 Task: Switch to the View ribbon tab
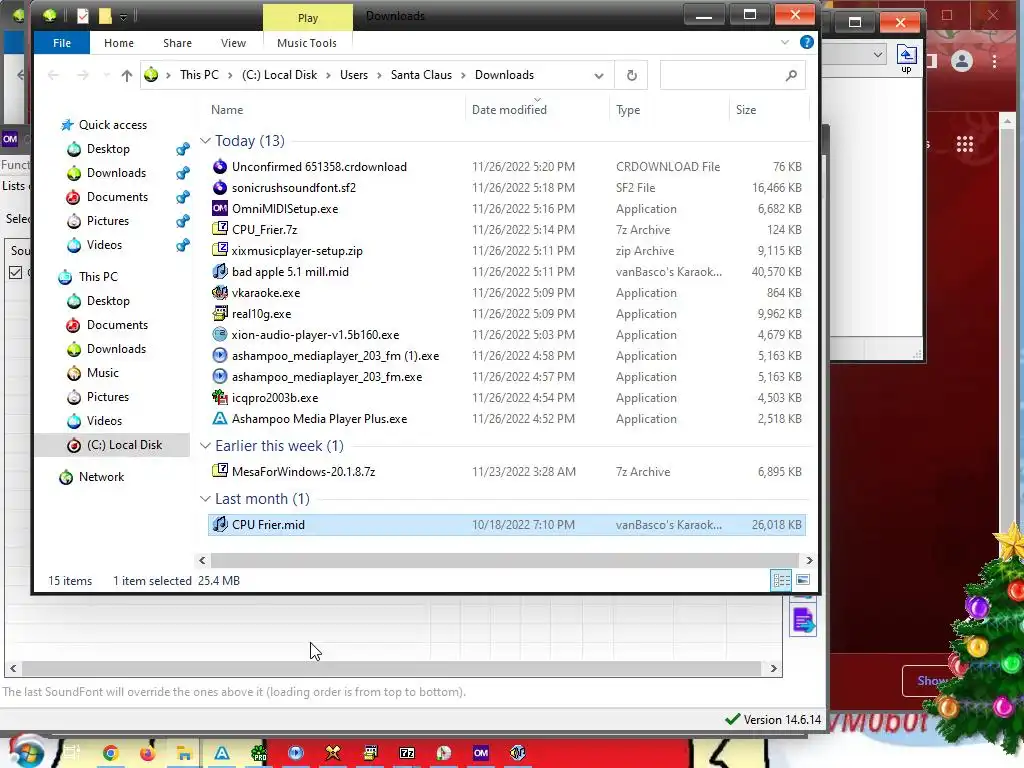233,43
